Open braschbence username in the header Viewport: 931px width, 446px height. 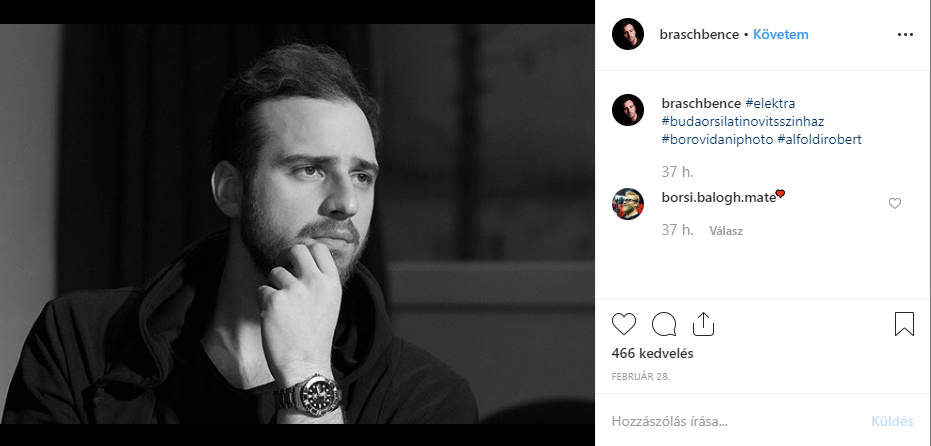699,34
